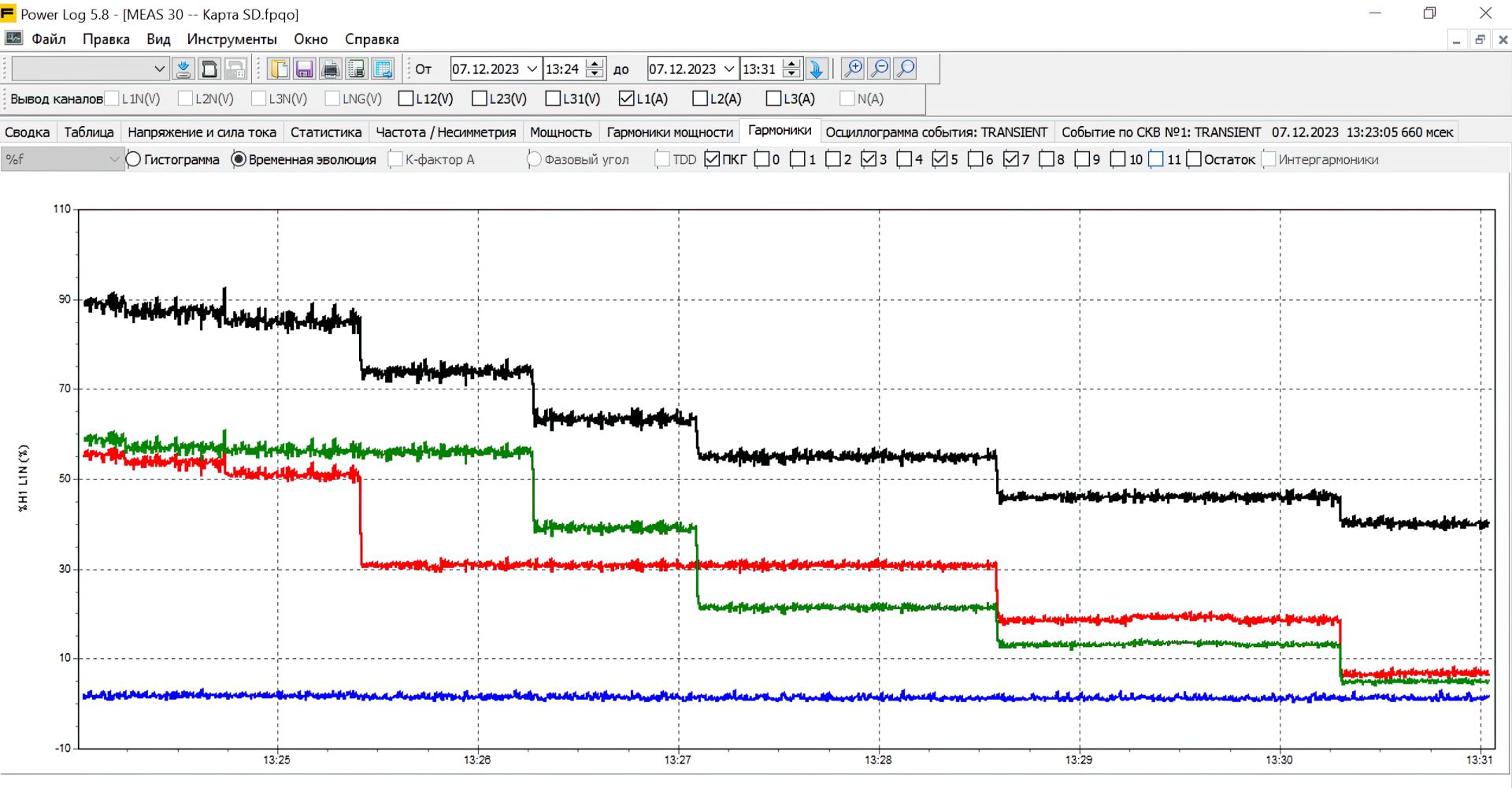1512x788 pixels.
Task: Click the open file folder icon
Action: point(279,69)
